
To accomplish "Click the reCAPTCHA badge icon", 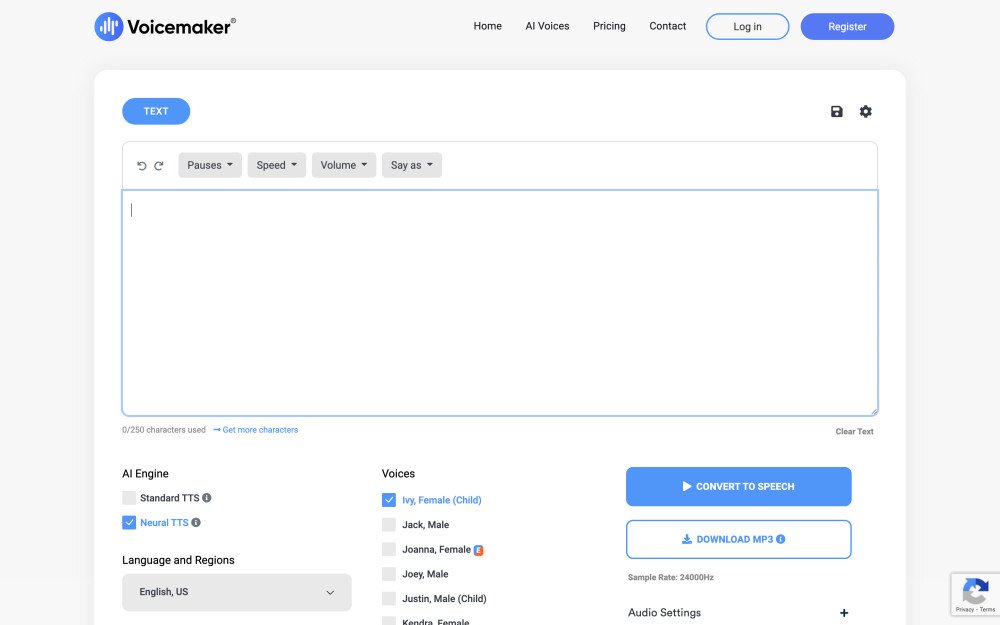I will pyautogui.click(x=974, y=591).
